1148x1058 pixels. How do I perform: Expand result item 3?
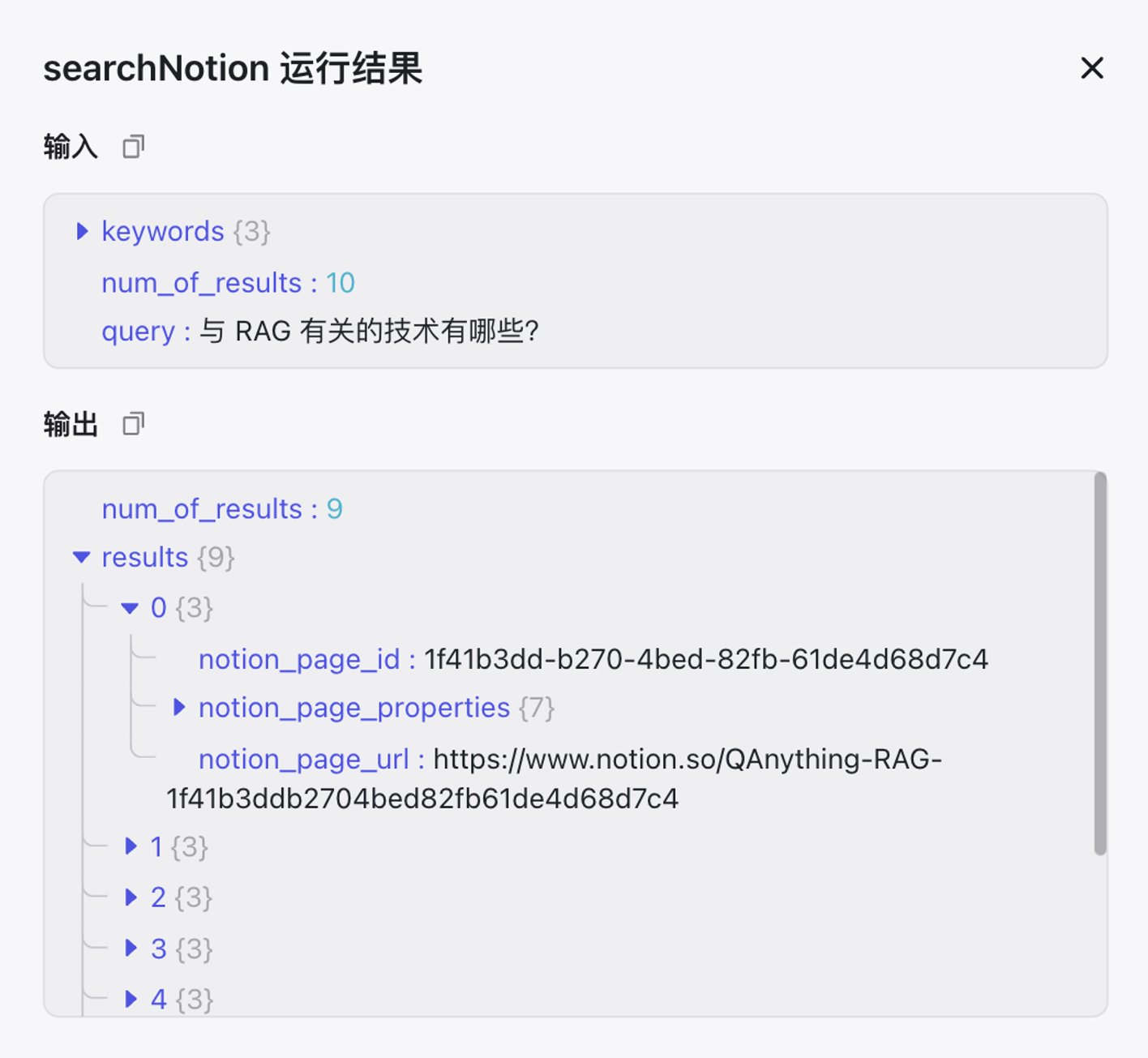pyautogui.click(x=131, y=948)
